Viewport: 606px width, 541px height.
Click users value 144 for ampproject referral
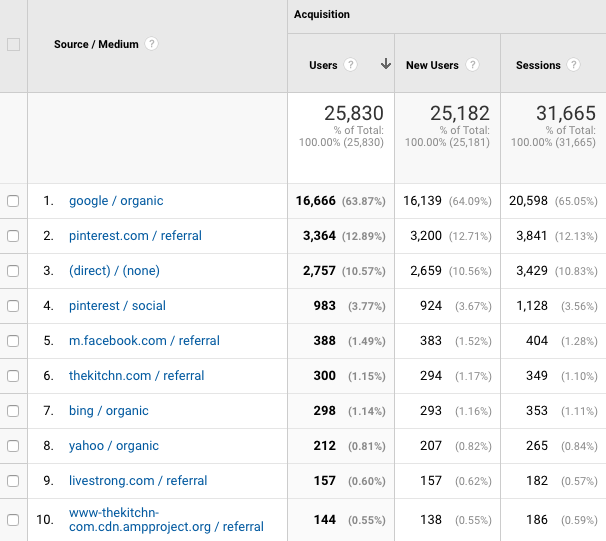325,520
